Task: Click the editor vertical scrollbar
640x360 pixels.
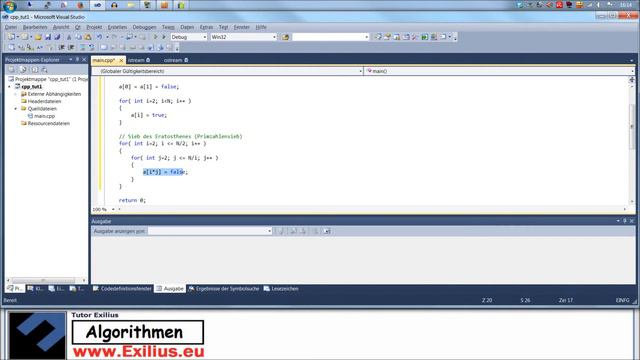Action: pyautogui.click(x=632, y=127)
